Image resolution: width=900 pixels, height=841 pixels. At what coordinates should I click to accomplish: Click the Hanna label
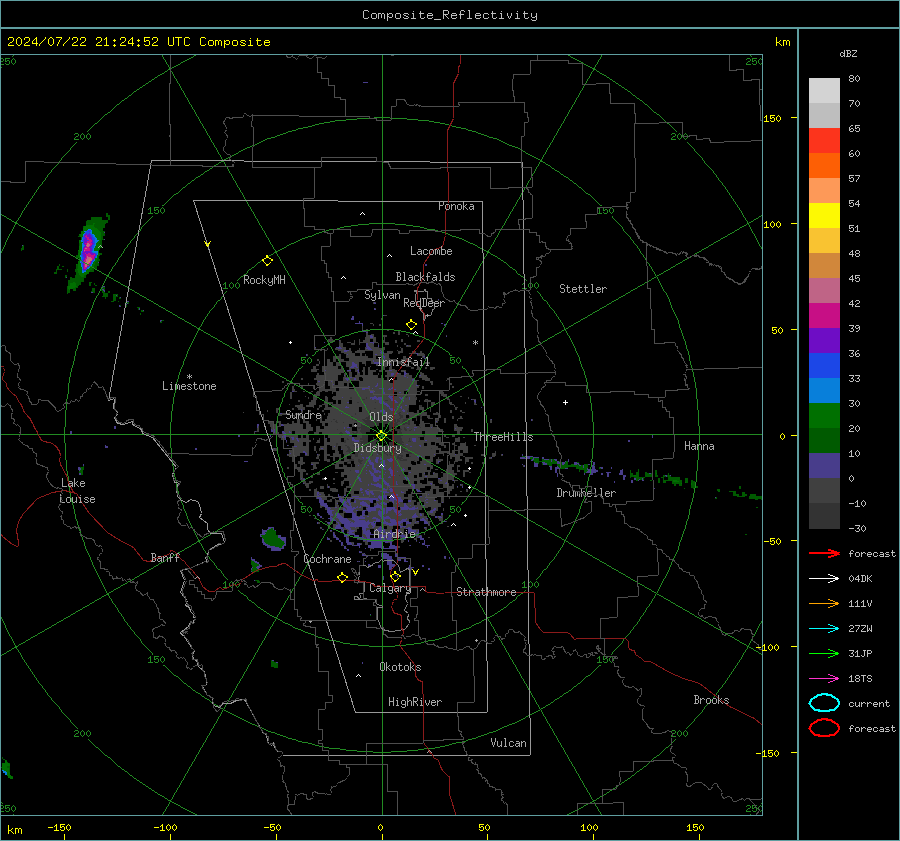click(x=699, y=446)
